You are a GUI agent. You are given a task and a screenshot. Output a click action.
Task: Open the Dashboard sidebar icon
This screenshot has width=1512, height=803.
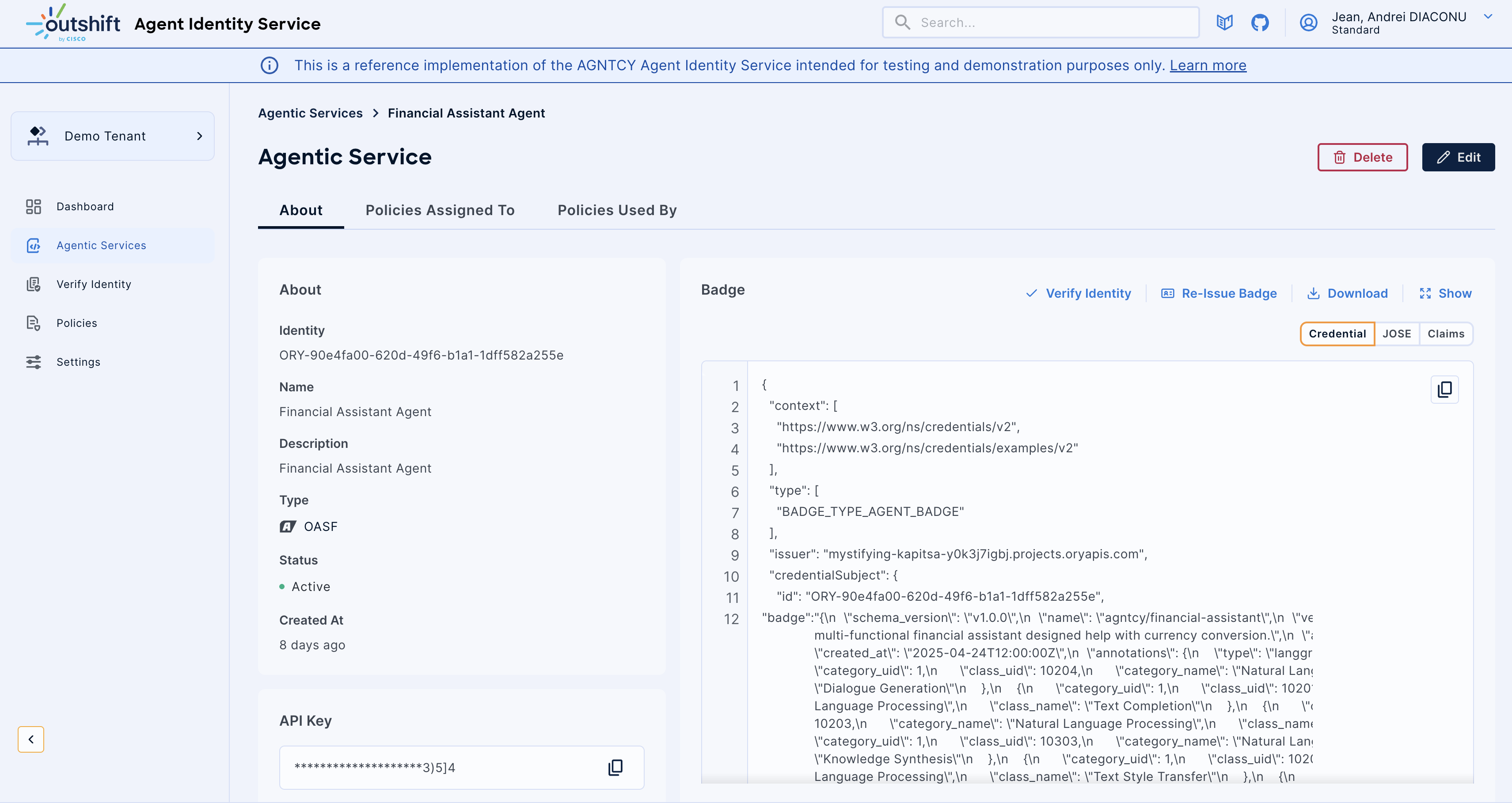(x=34, y=206)
